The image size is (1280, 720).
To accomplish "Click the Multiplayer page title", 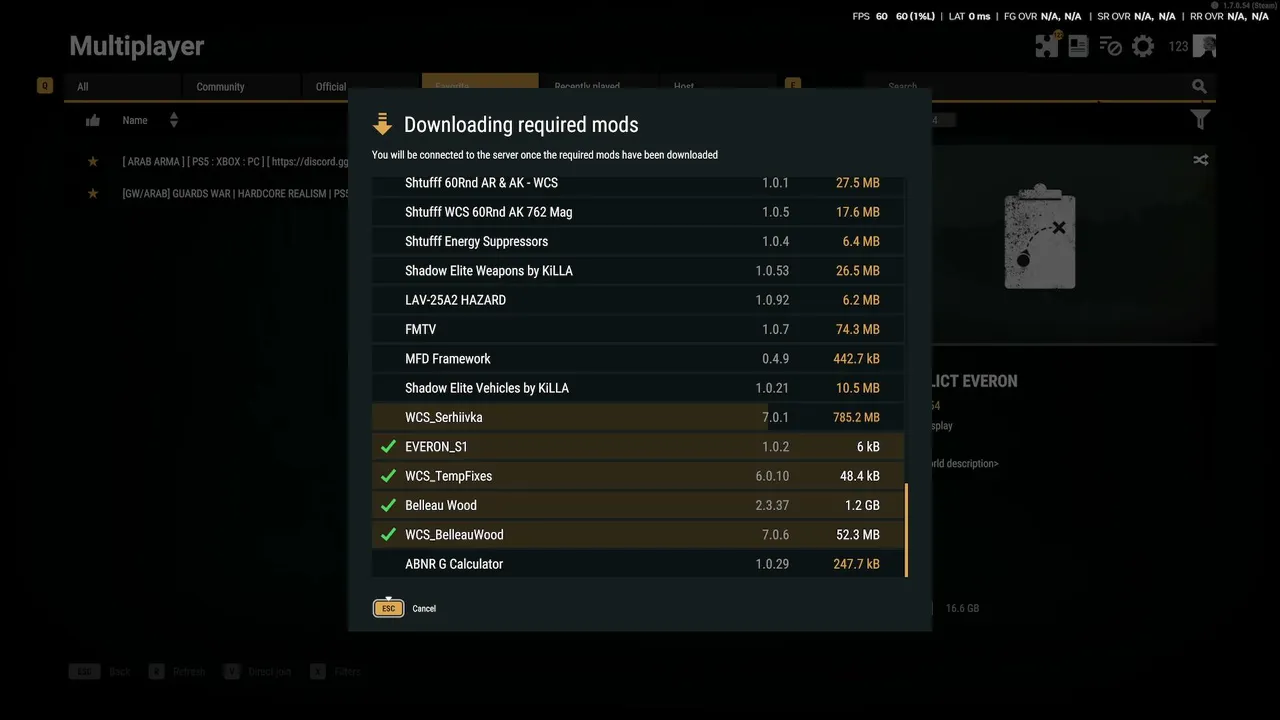I will 137,46.
